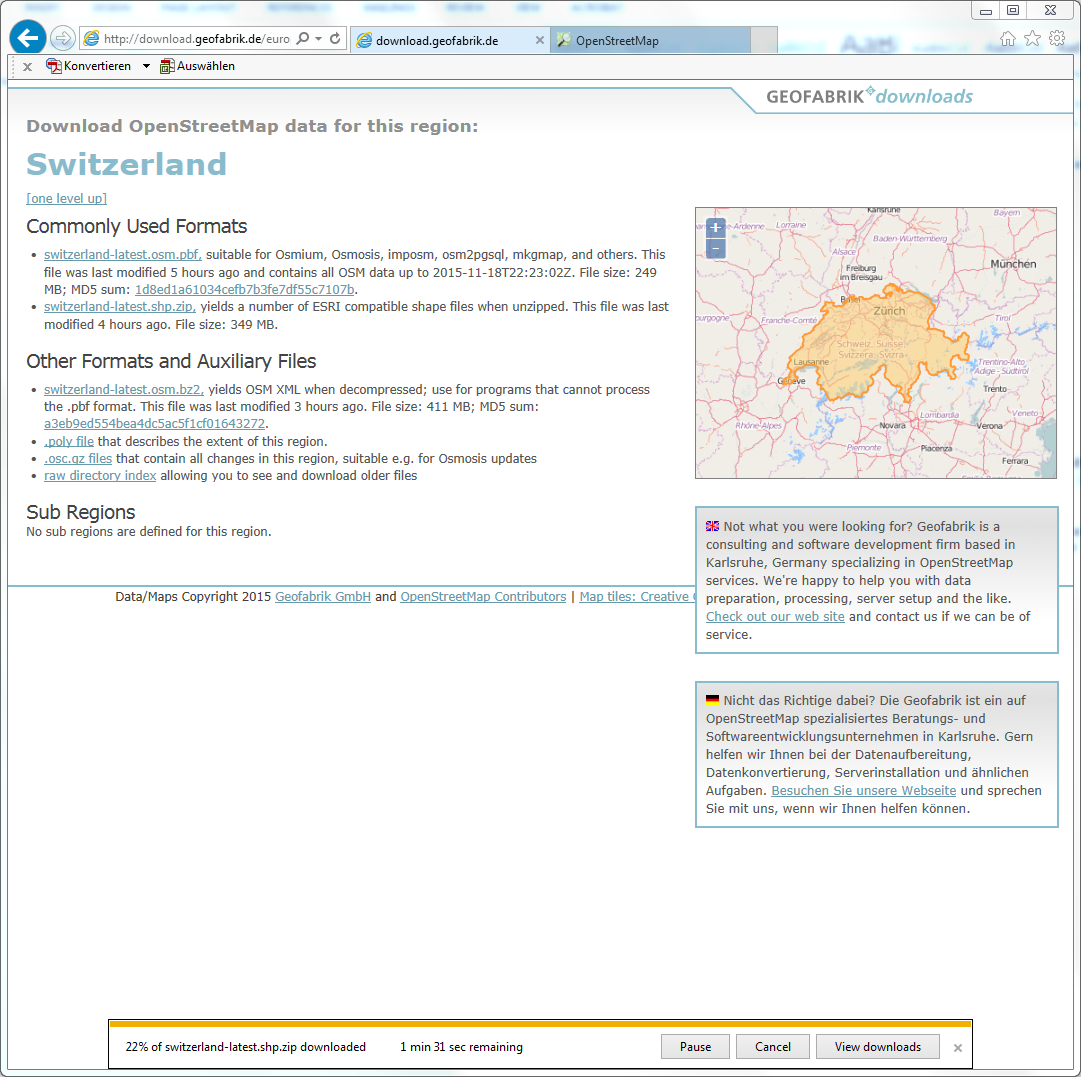
Task: Zoom out on the Switzerland map
Action: [x=715, y=248]
